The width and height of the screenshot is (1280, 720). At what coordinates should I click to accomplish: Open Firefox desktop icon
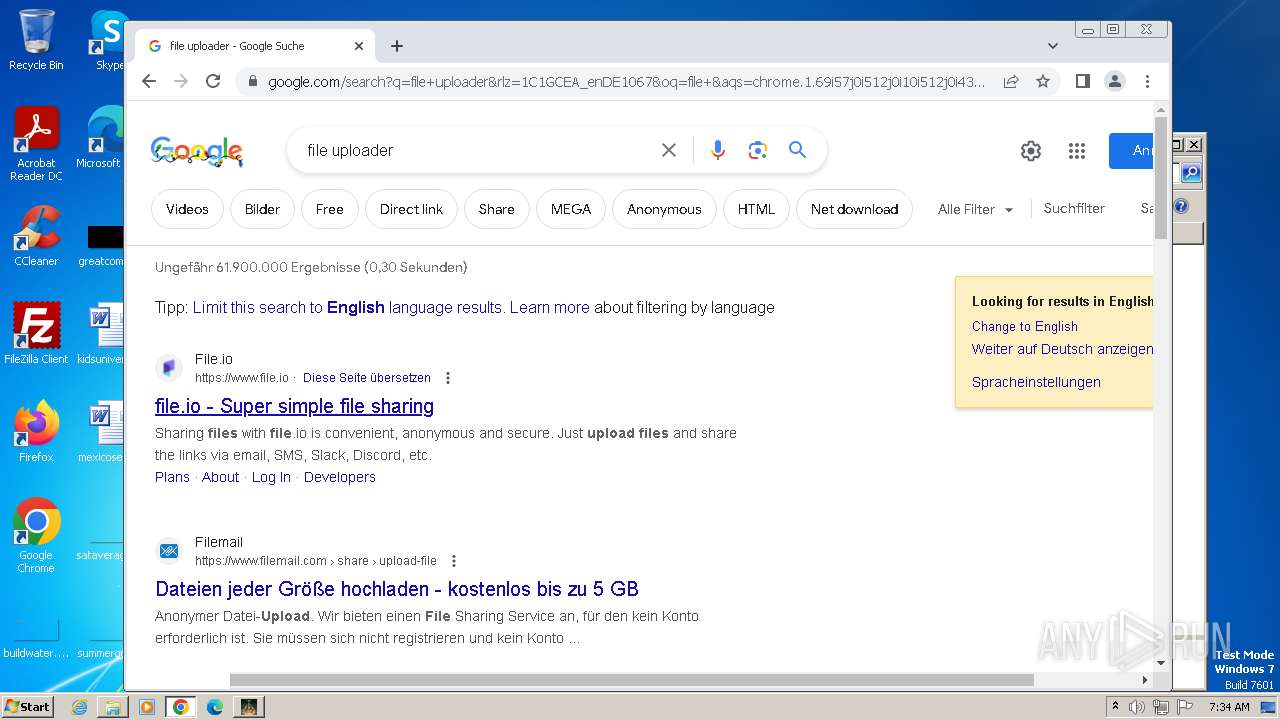[x=36, y=432]
